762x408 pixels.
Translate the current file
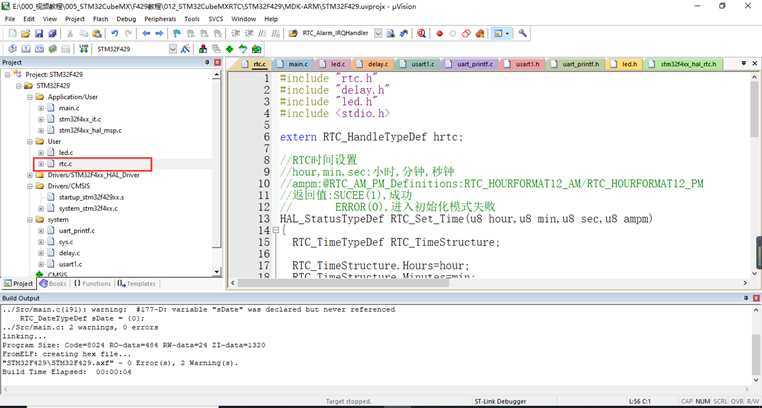13,49
